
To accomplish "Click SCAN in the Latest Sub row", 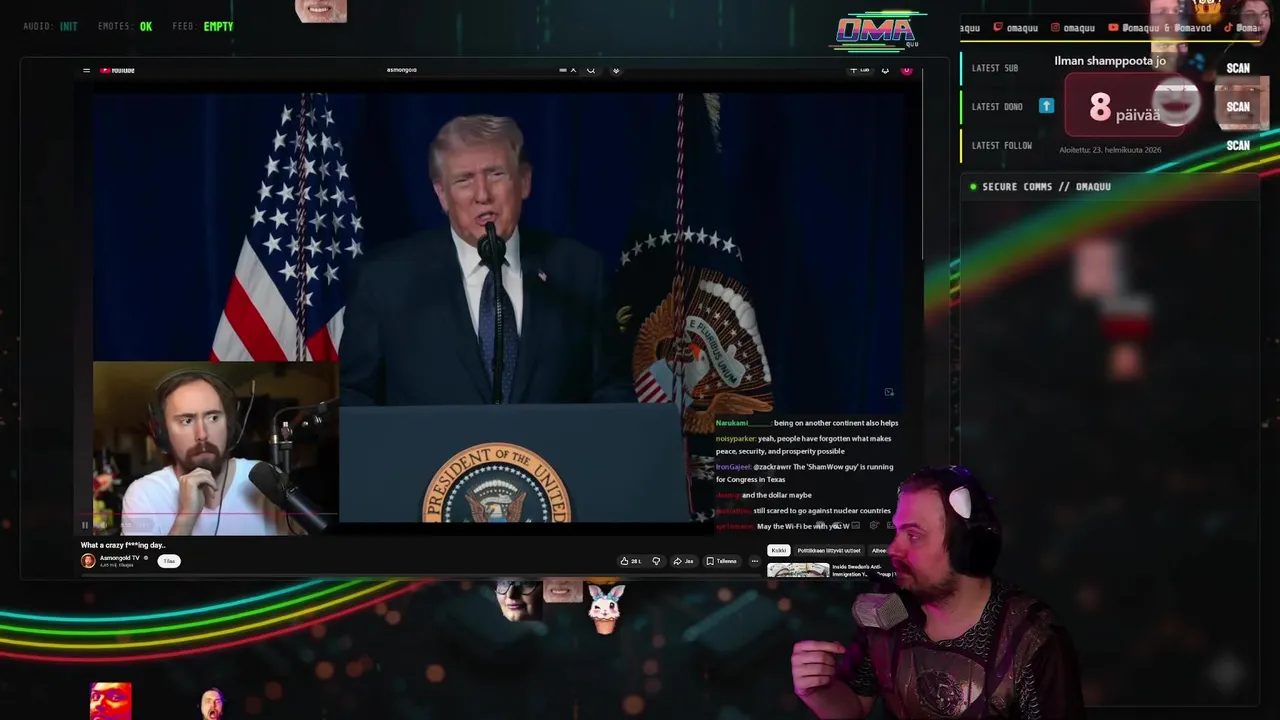I will click(x=1238, y=68).
